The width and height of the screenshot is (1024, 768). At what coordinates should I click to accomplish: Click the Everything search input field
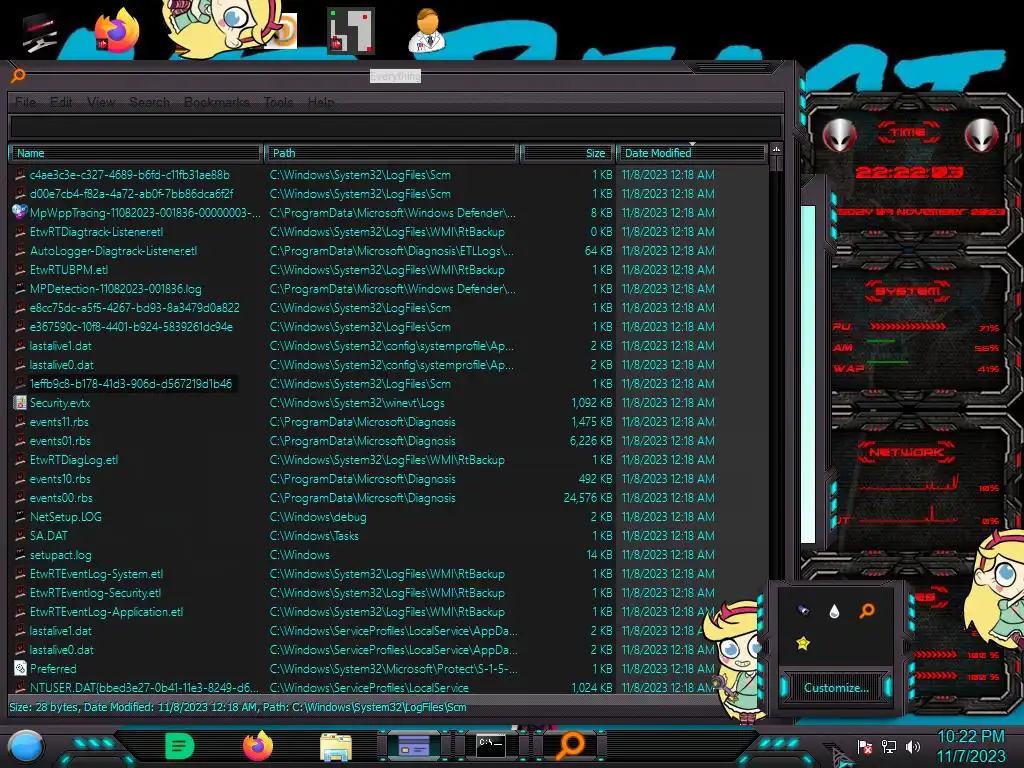point(396,126)
